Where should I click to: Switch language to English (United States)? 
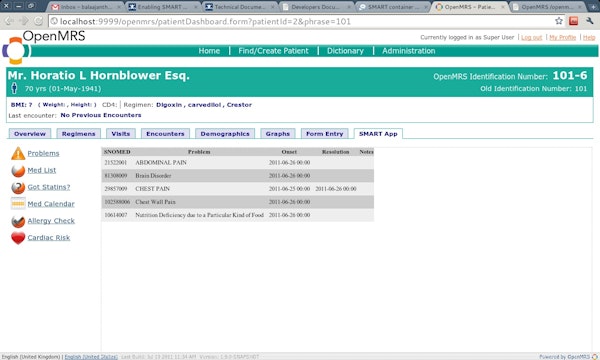pyautogui.click(x=91, y=357)
